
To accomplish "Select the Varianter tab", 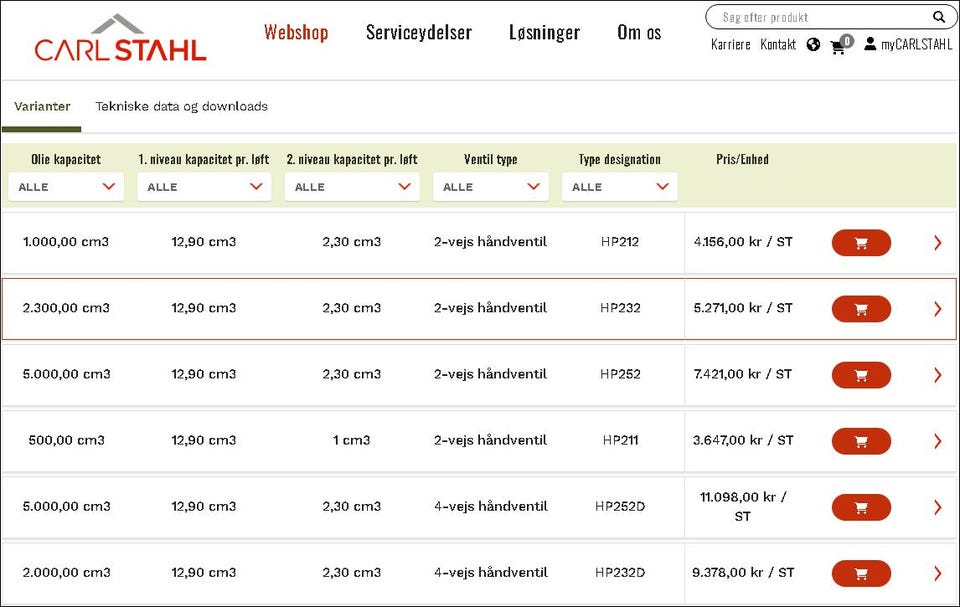I will (x=42, y=107).
